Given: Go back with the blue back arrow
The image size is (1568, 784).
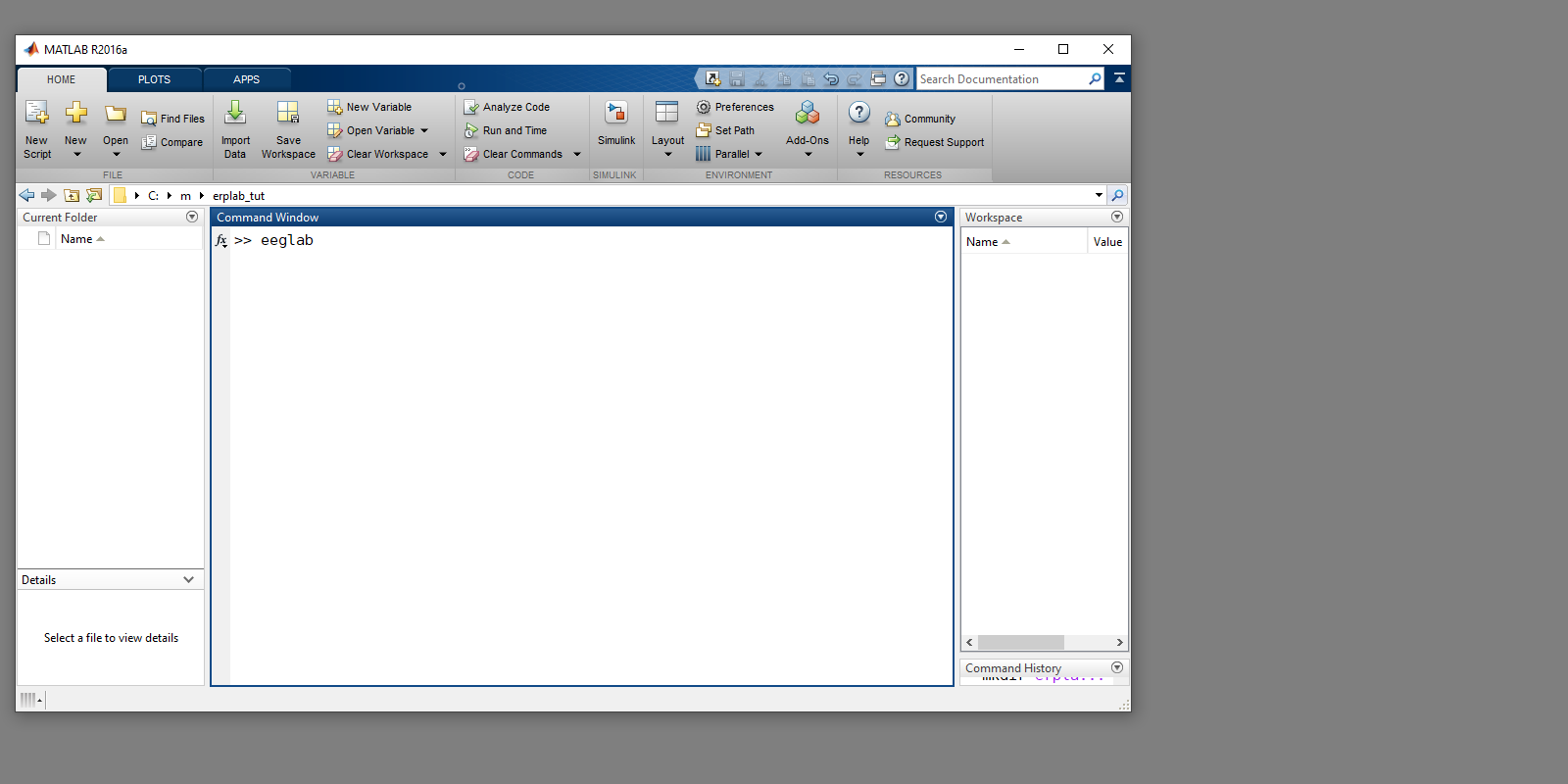Looking at the screenshot, I should click(27, 195).
